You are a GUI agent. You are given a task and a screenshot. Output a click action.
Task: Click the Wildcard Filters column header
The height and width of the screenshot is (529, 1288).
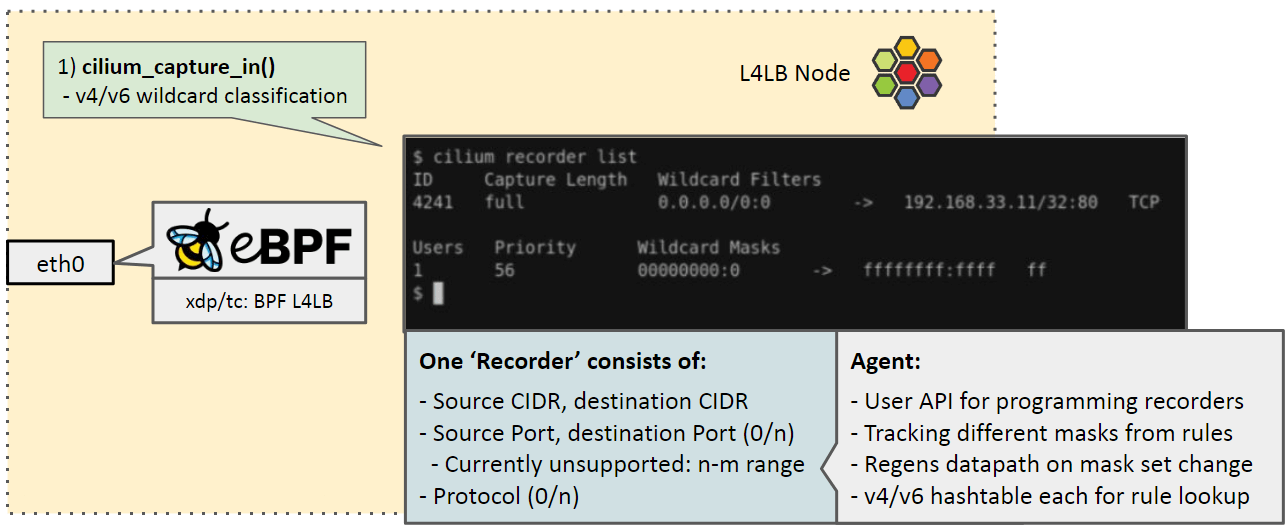[739, 180]
